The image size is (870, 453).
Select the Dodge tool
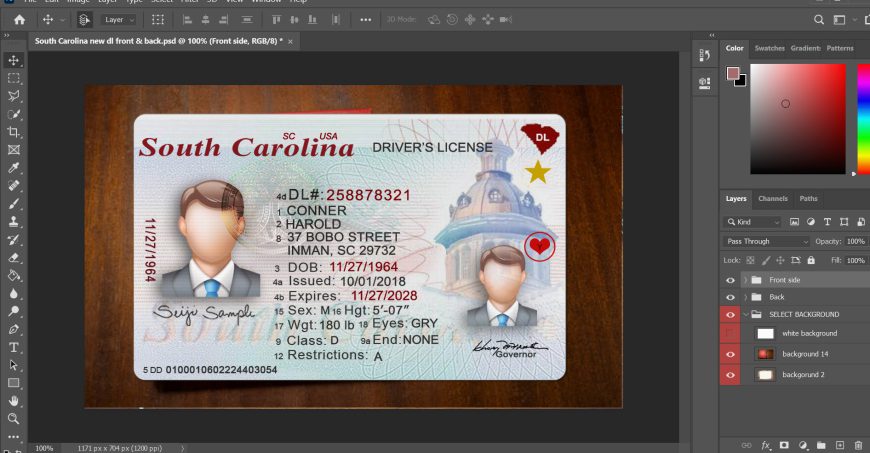click(13, 311)
